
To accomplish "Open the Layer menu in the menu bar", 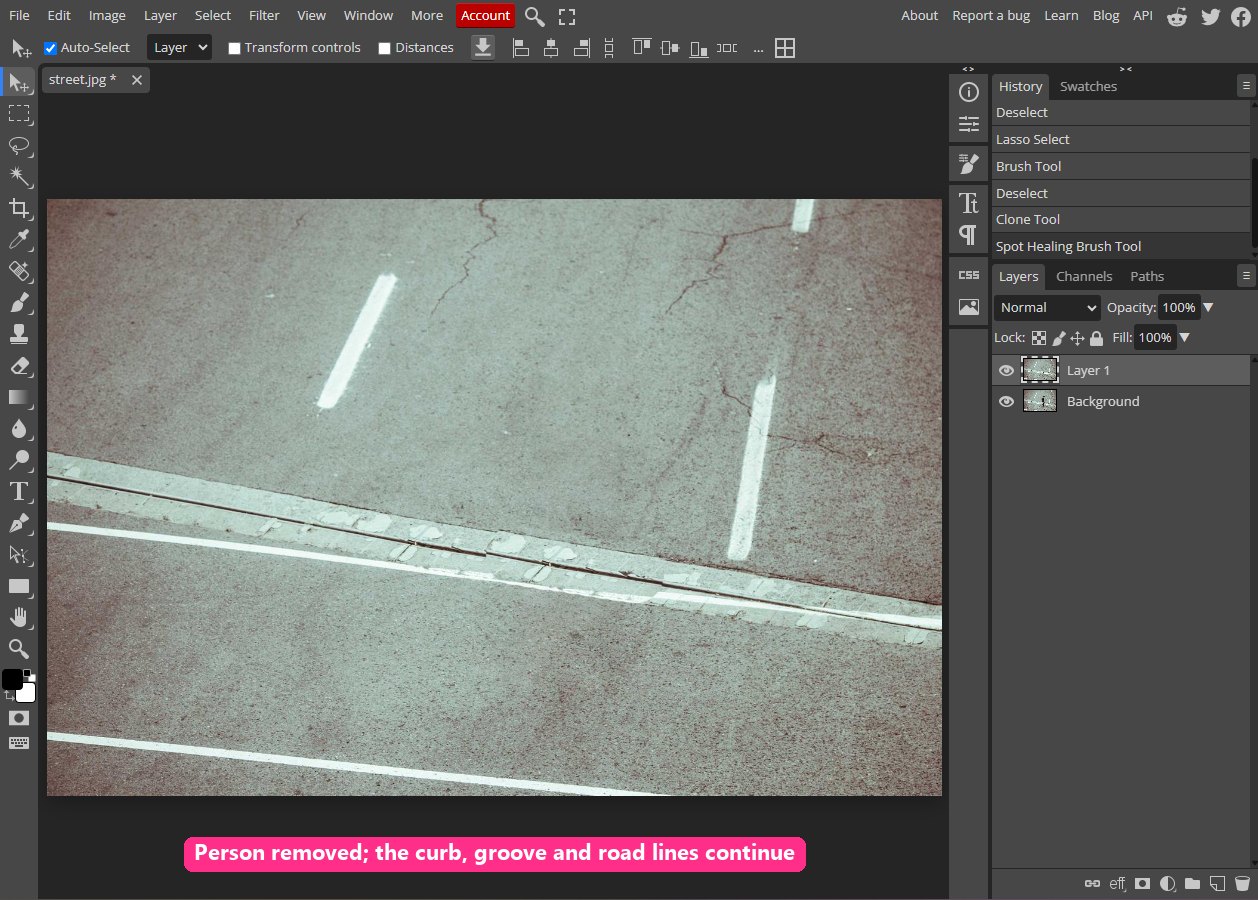I will click(160, 16).
